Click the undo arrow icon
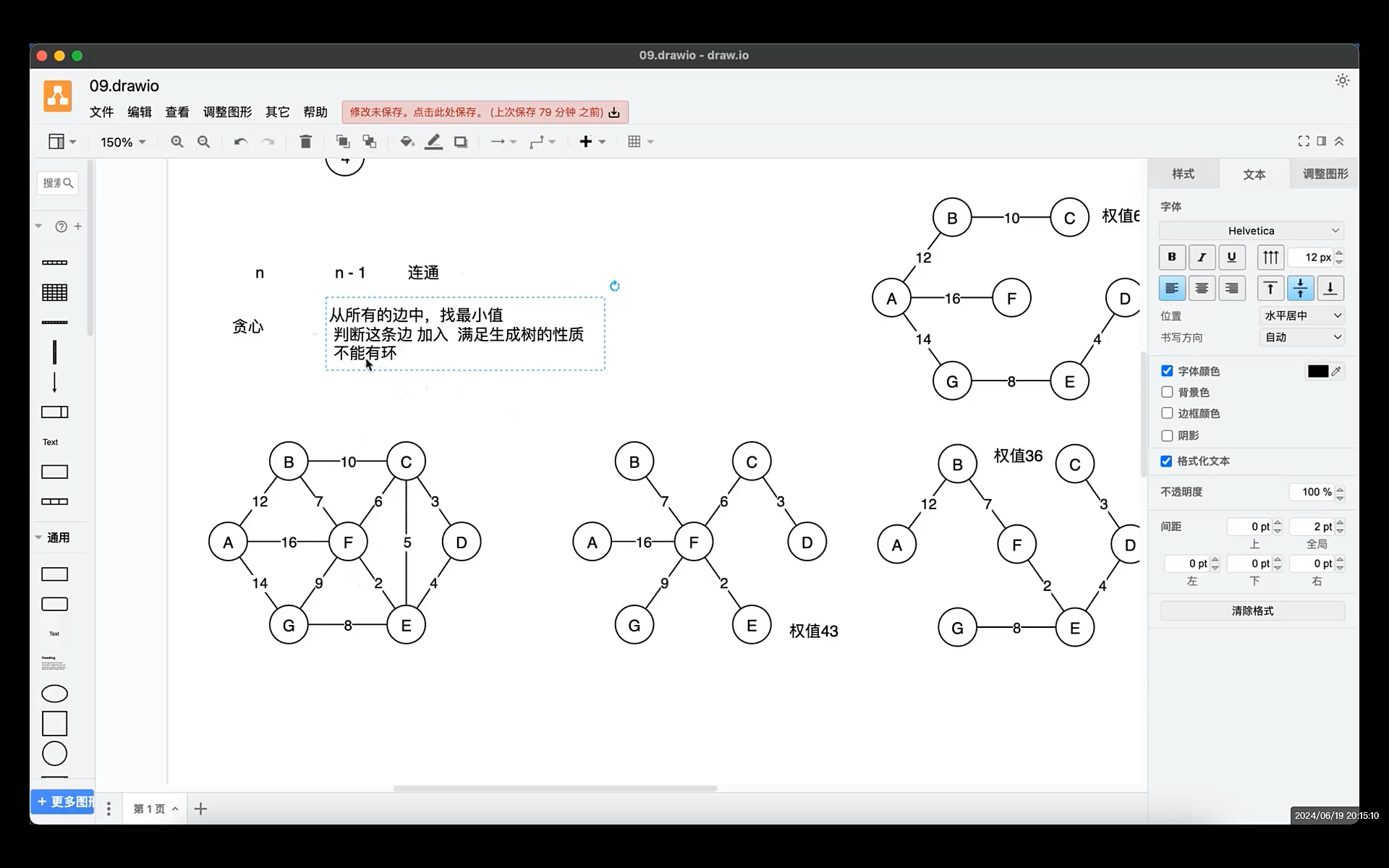 (241, 142)
